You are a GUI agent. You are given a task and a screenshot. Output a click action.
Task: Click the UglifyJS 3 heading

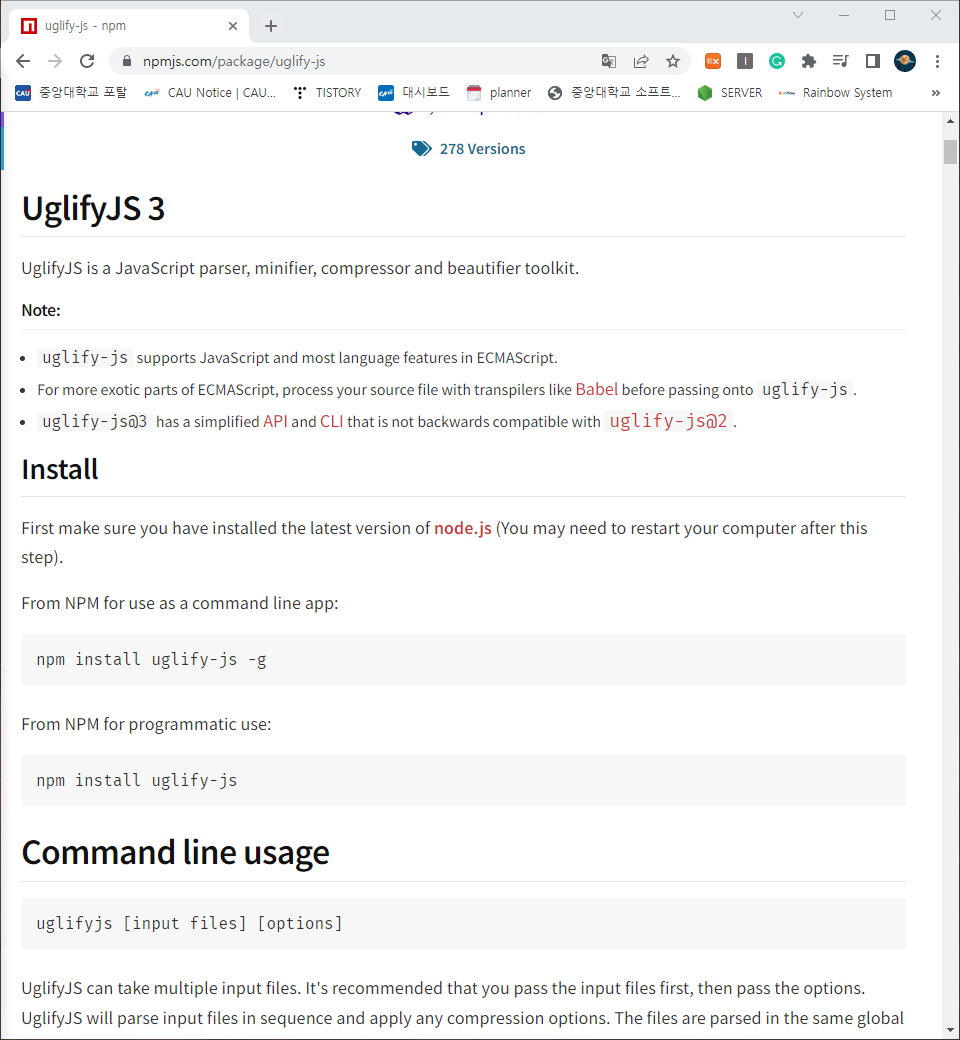pos(93,208)
